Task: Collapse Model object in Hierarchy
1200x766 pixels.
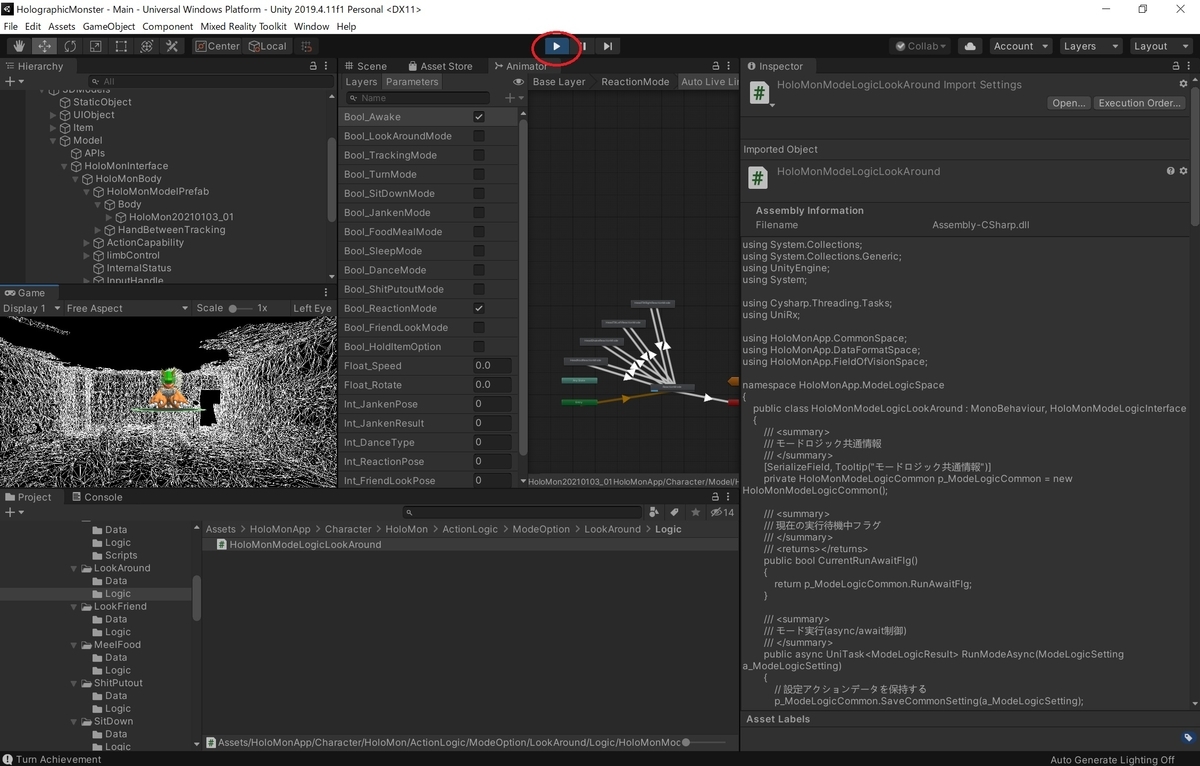Action: (54, 141)
